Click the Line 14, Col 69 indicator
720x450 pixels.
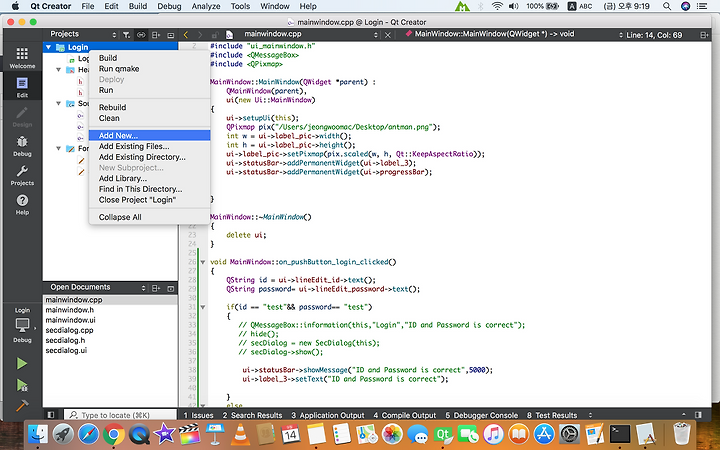654,35
